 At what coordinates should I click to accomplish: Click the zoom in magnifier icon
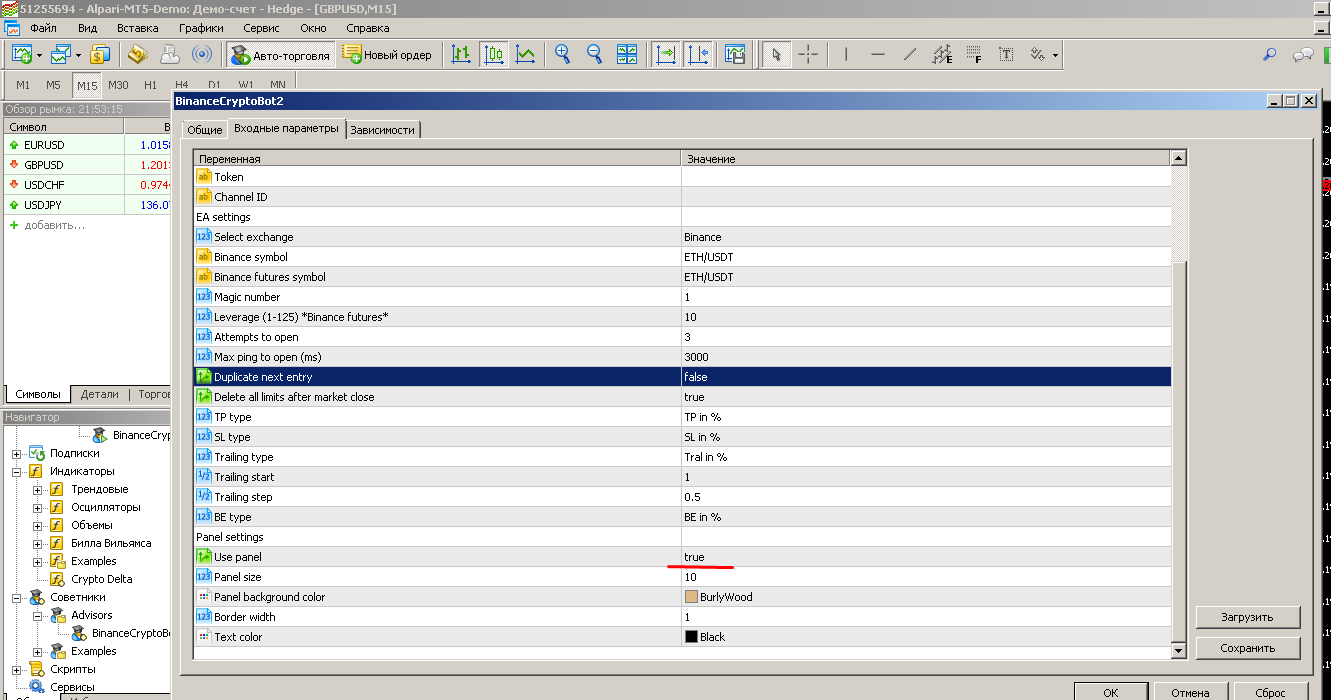(563, 55)
